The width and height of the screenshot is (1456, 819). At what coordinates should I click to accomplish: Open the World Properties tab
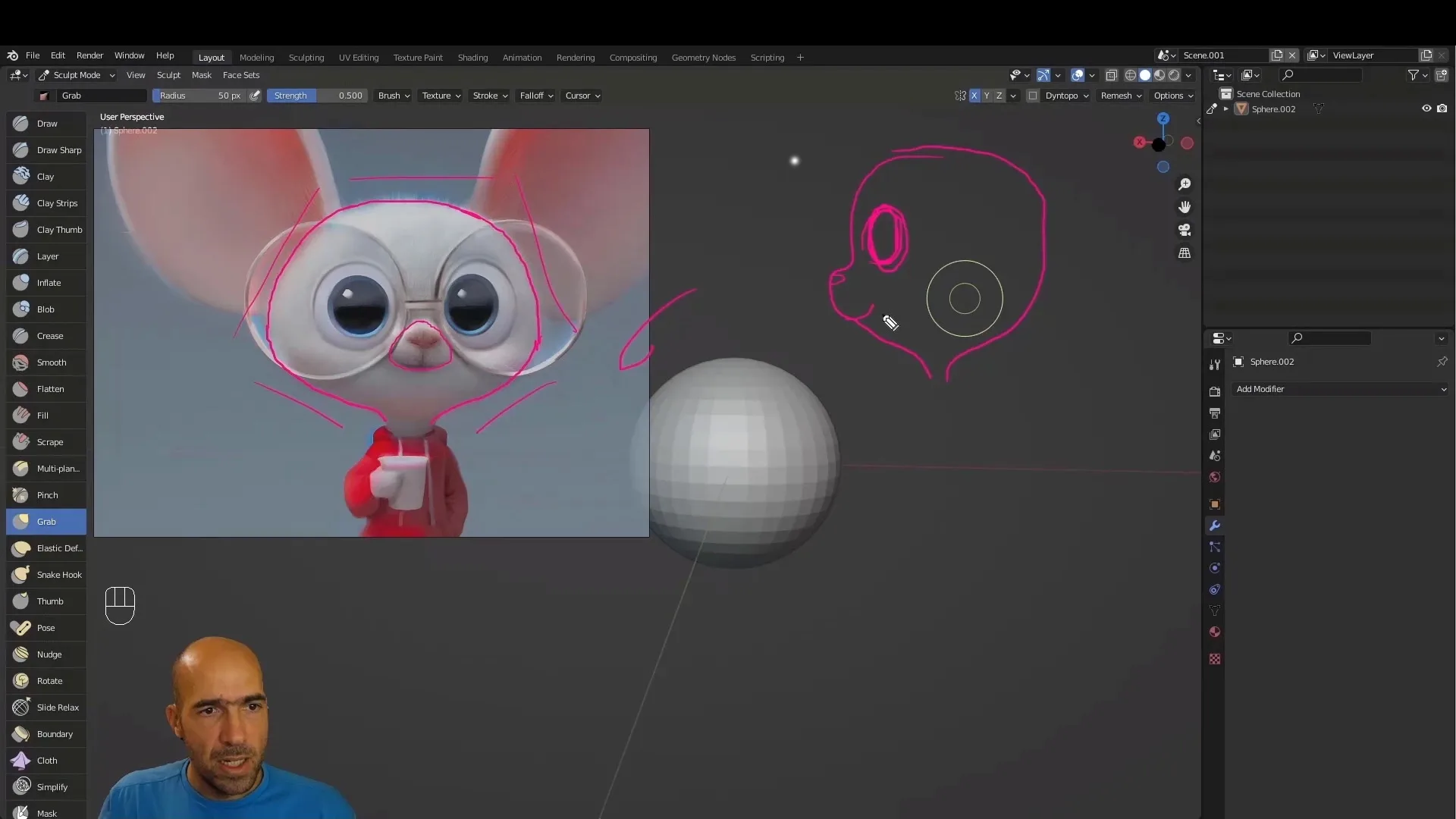pyautogui.click(x=1214, y=478)
